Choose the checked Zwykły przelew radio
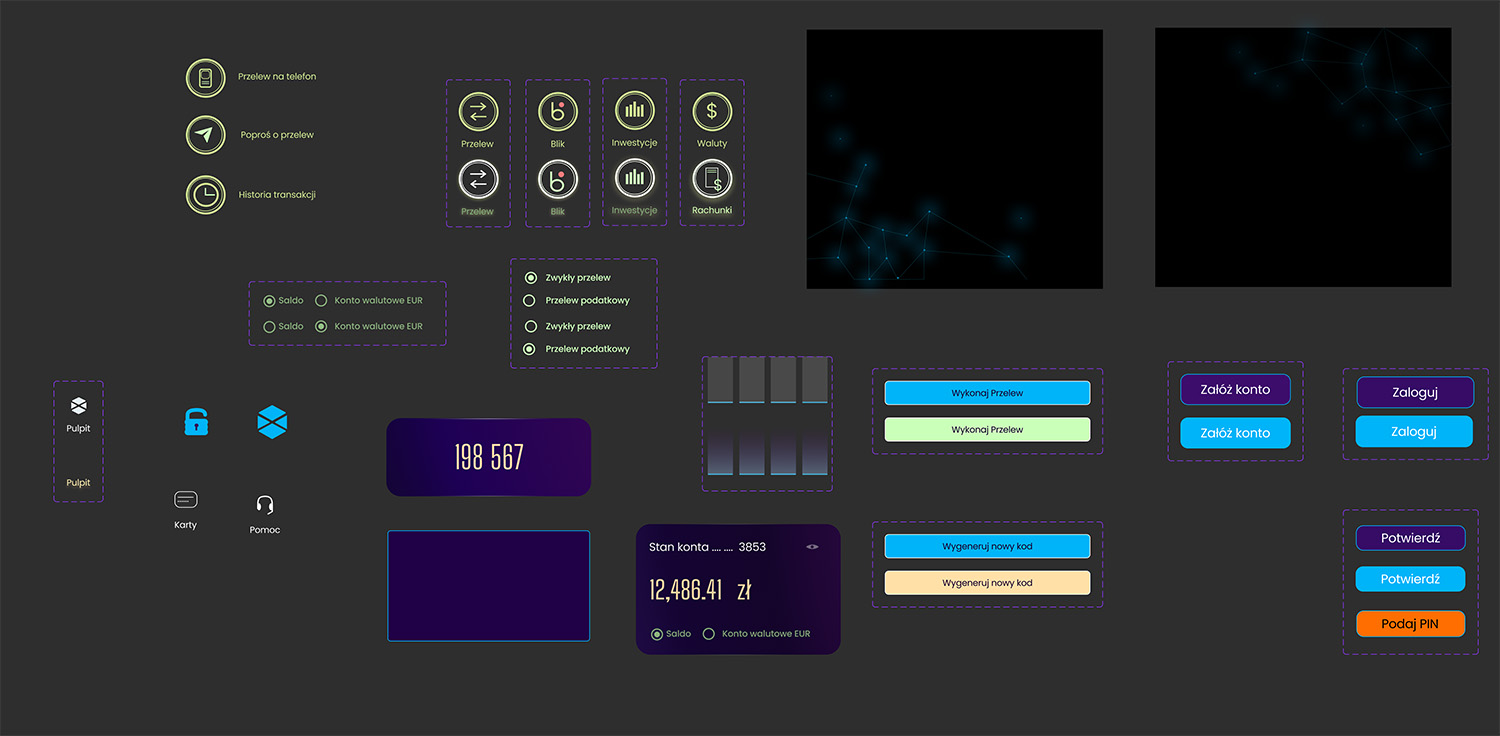The width and height of the screenshot is (1500, 736). (531, 278)
